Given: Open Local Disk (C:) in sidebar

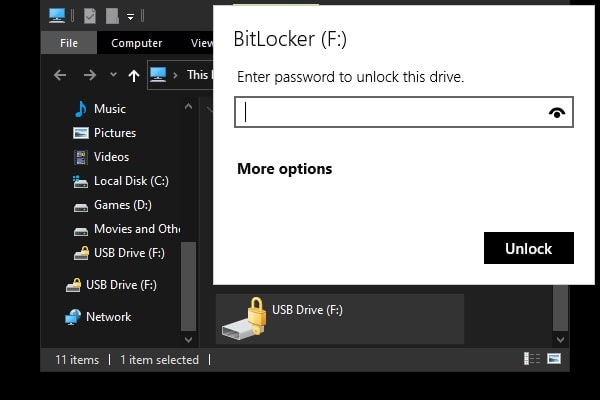Looking at the screenshot, I should 128,181.
